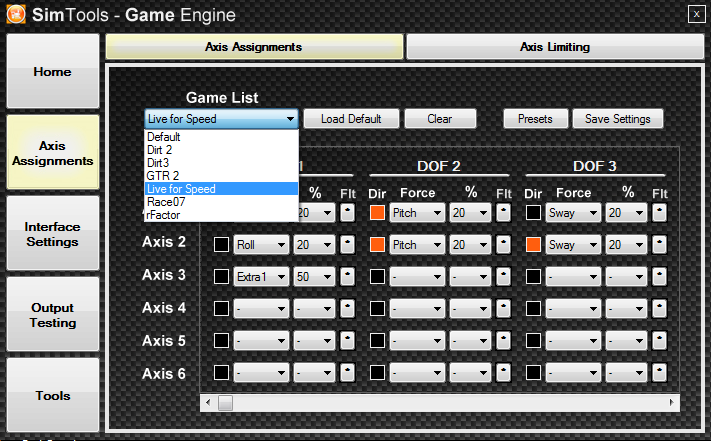Open Axis 3 DOF 1 Extra1 force dropdown

click(261, 276)
